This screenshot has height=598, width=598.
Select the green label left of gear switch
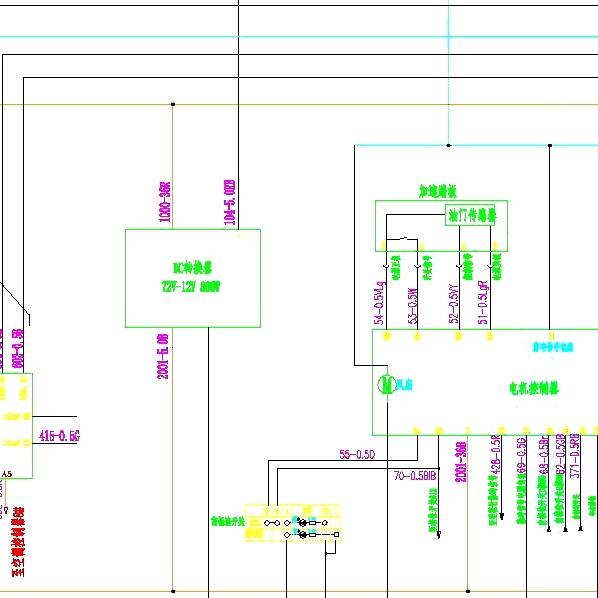point(228,521)
